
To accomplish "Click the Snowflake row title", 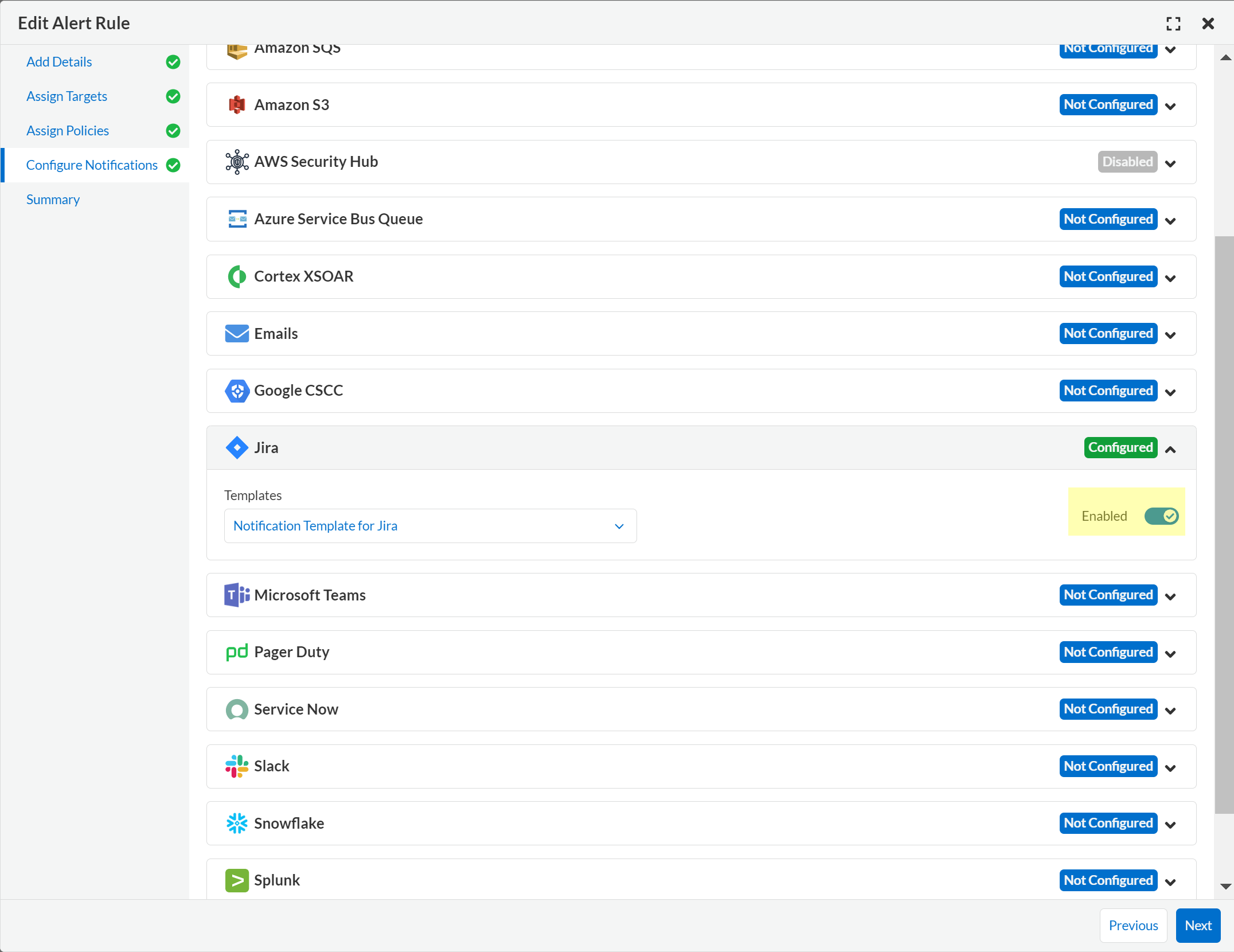I will click(289, 824).
